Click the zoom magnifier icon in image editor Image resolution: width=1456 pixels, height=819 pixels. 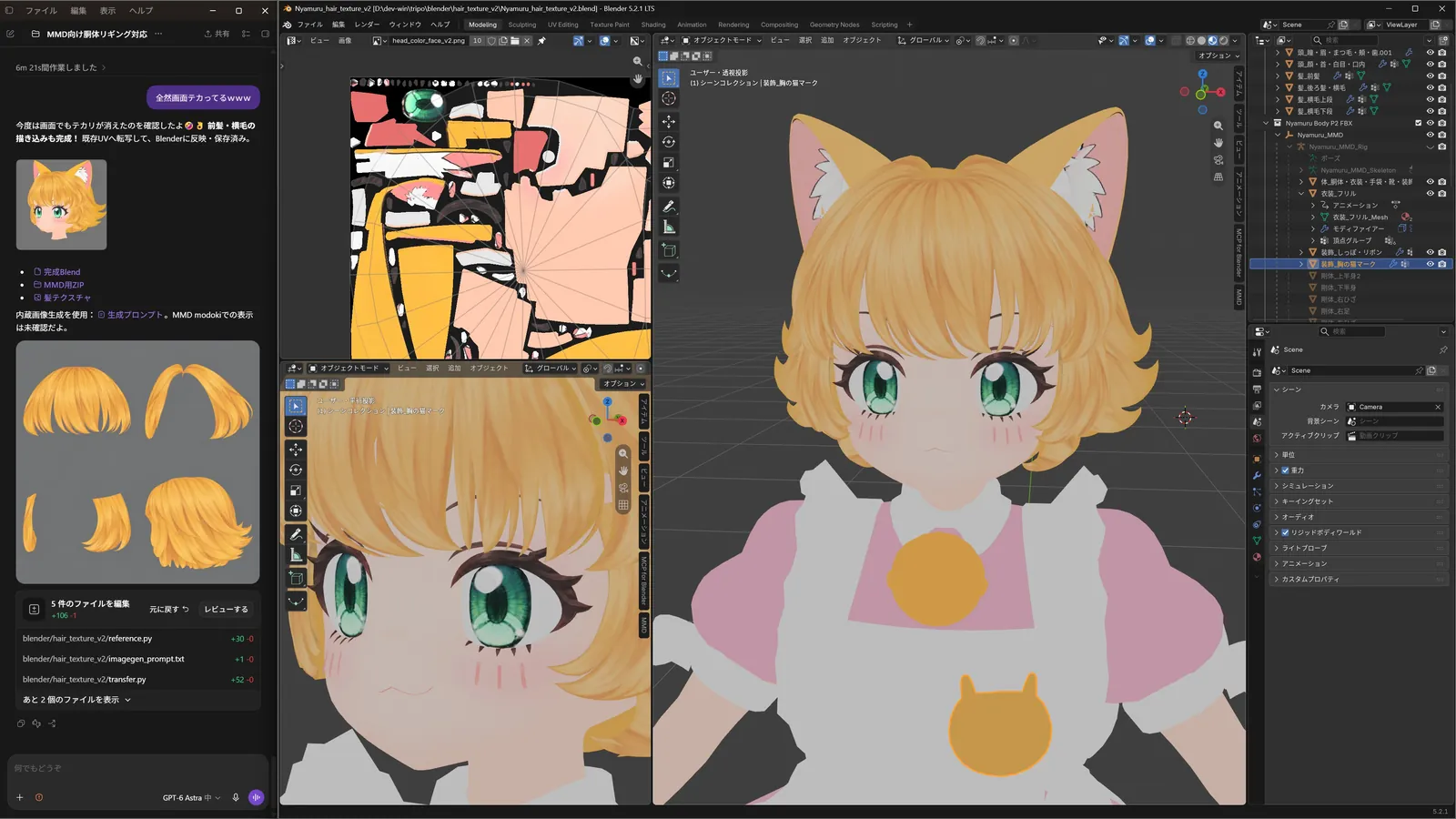click(638, 61)
